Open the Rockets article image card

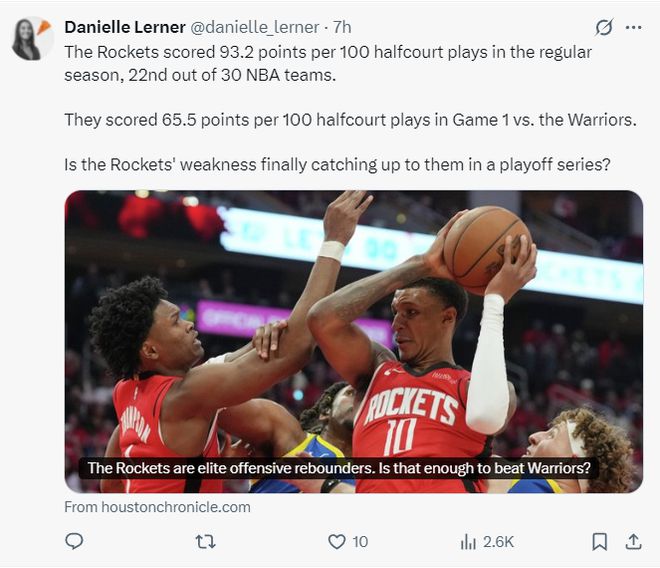coord(354,341)
